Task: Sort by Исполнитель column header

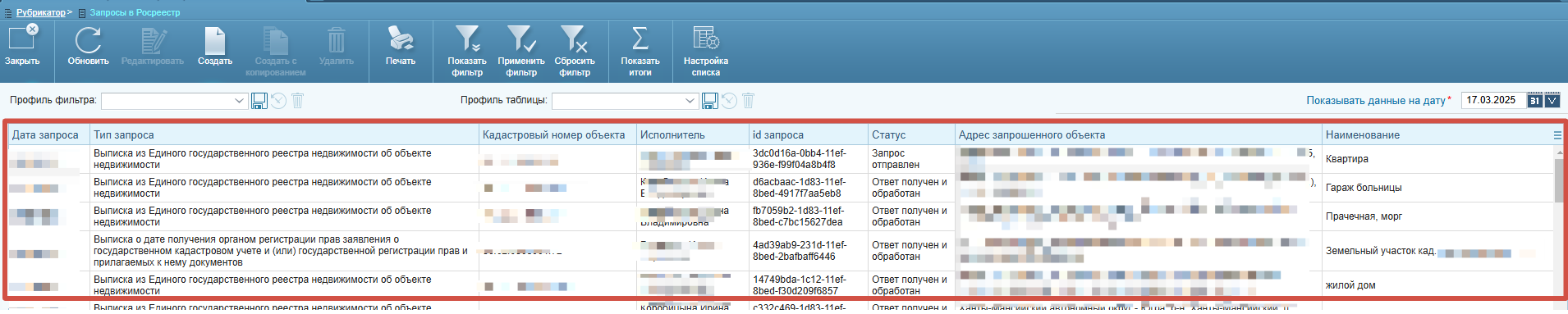Action: [693, 134]
